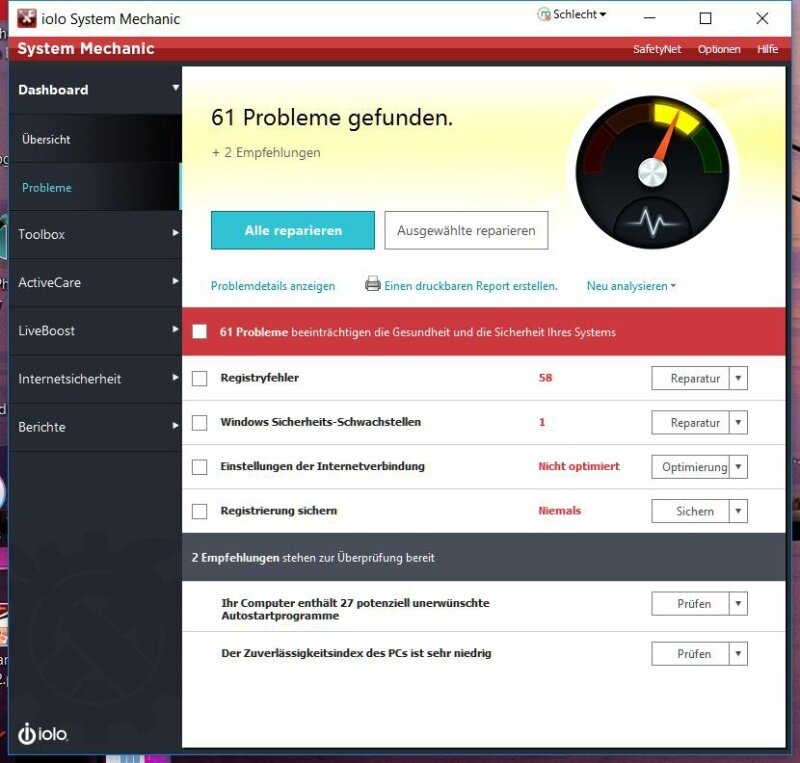Click the iolo System Mechanic title bar icon
The height and width of the screenshot is (763, 800).
[x=27, y=18]
